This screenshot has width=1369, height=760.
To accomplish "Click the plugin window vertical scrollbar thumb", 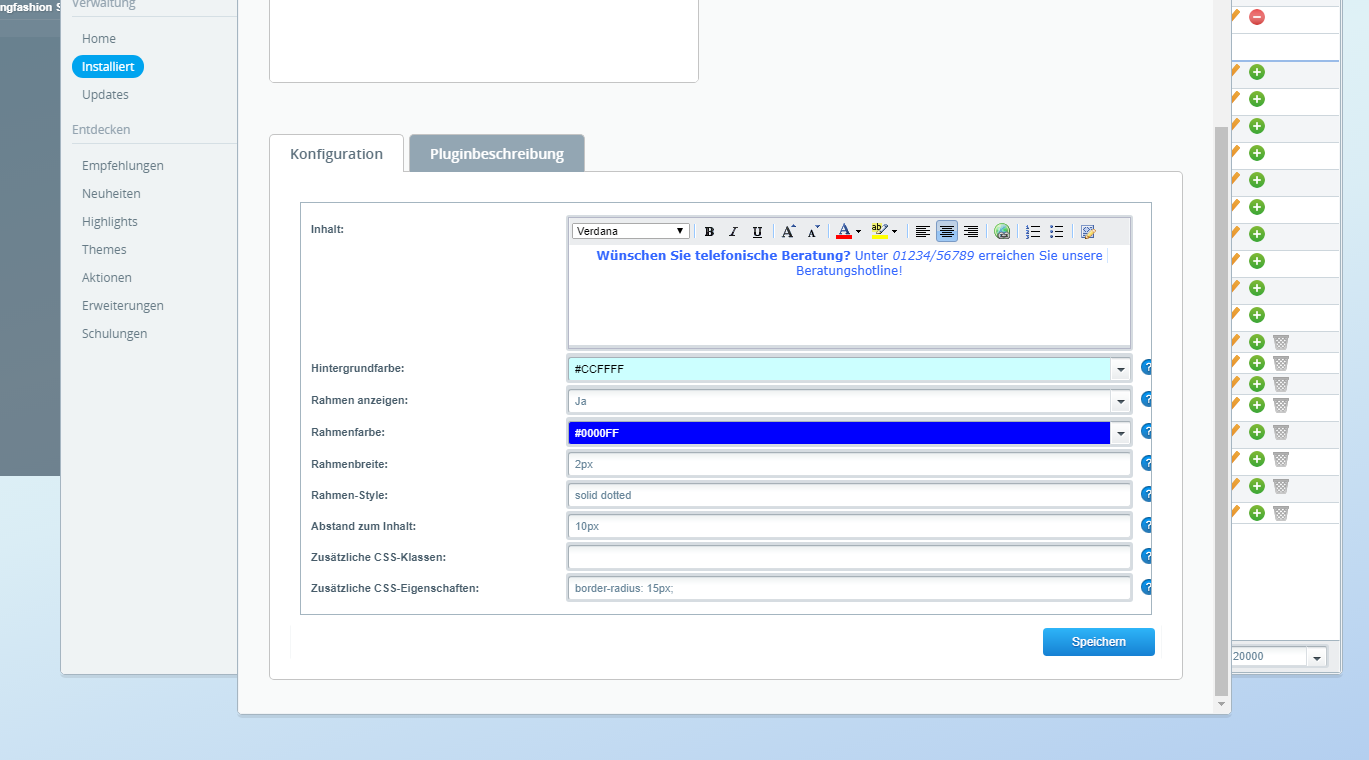I will 1221,410.
